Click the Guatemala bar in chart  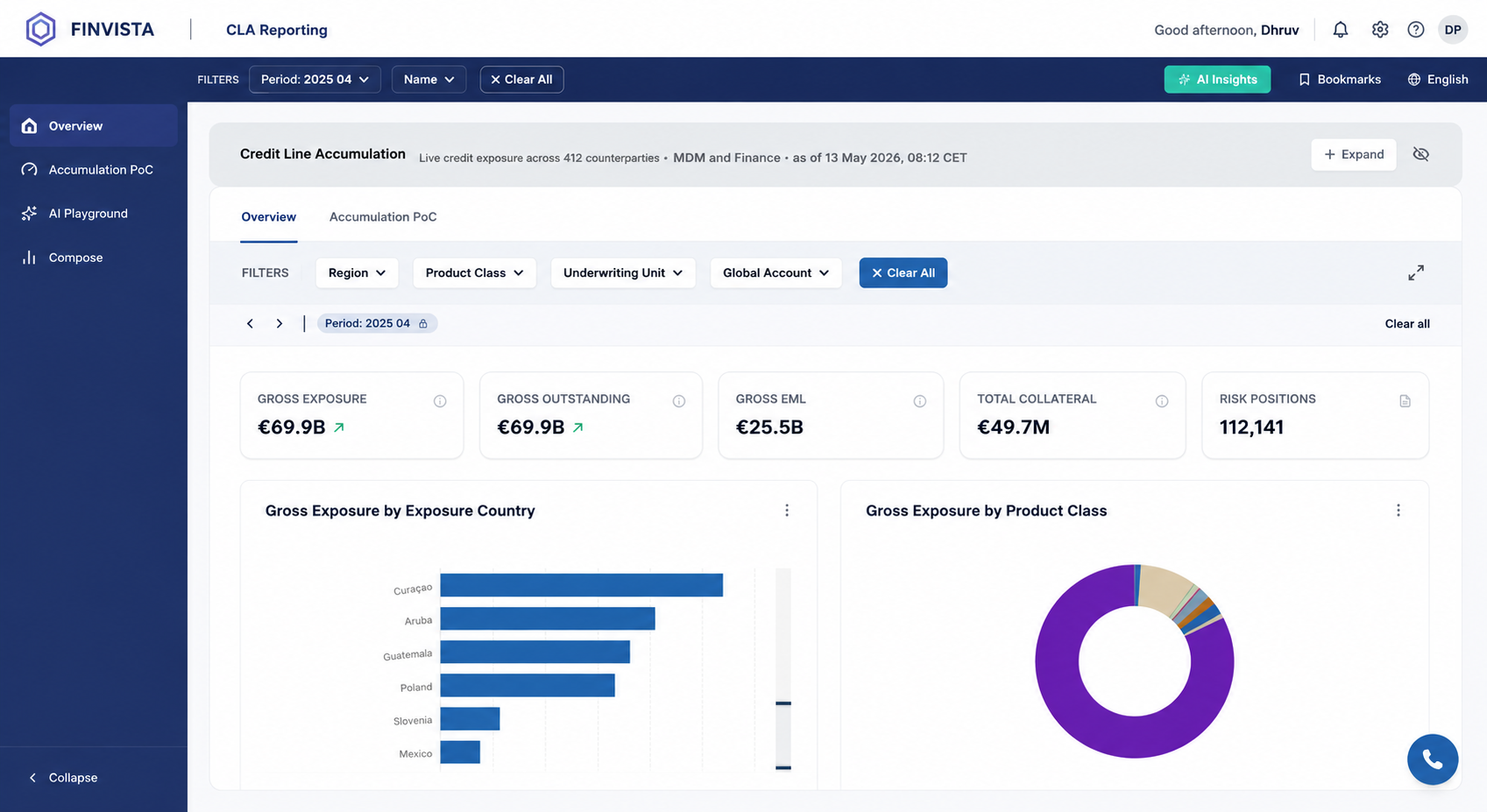[535, 652]
